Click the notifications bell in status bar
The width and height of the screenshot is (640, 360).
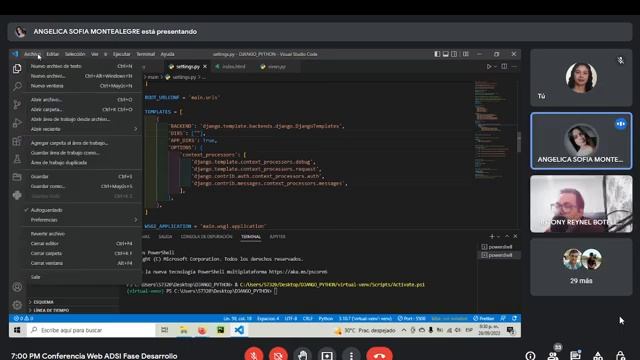pos(515,318)
